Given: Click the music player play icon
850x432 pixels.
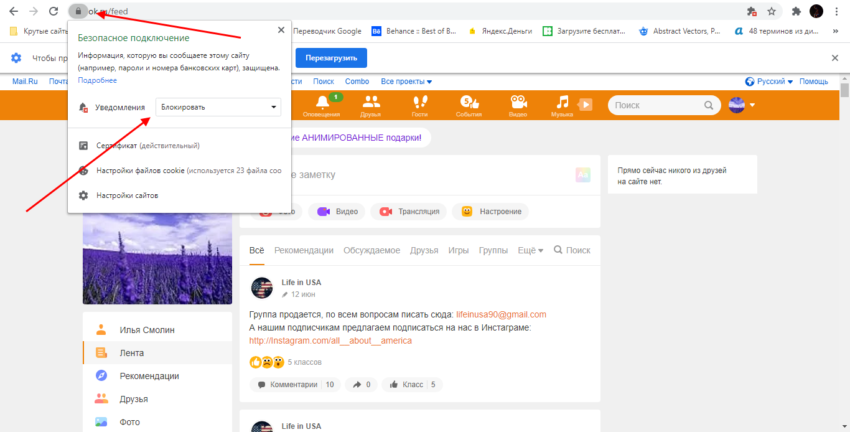Looking at the screenshot, I should [x=585, y=105].
